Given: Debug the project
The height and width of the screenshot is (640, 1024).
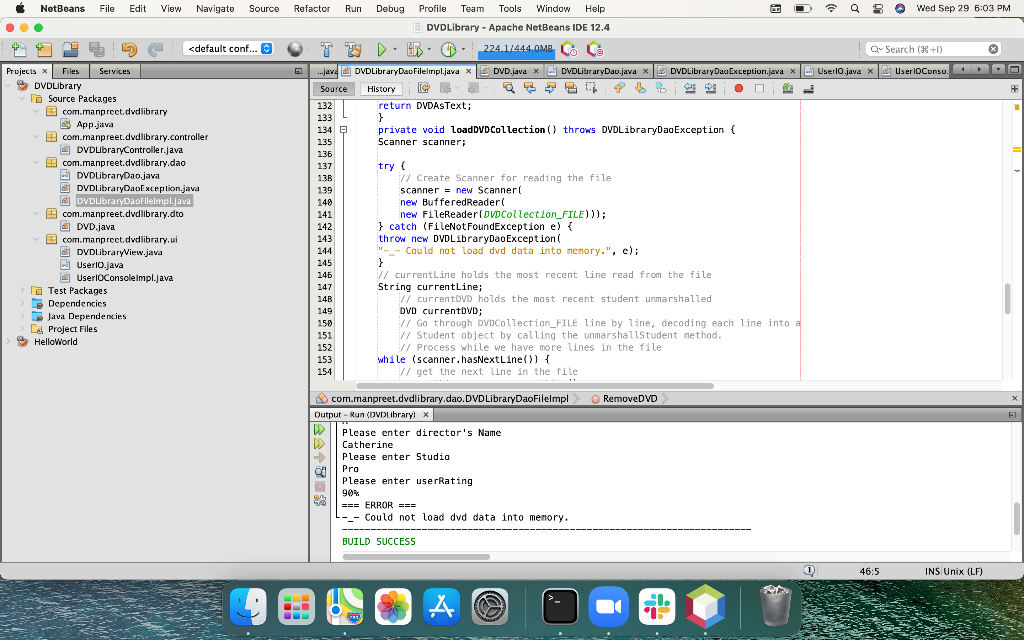Looking at the screenshot, I should click(414, 47).
